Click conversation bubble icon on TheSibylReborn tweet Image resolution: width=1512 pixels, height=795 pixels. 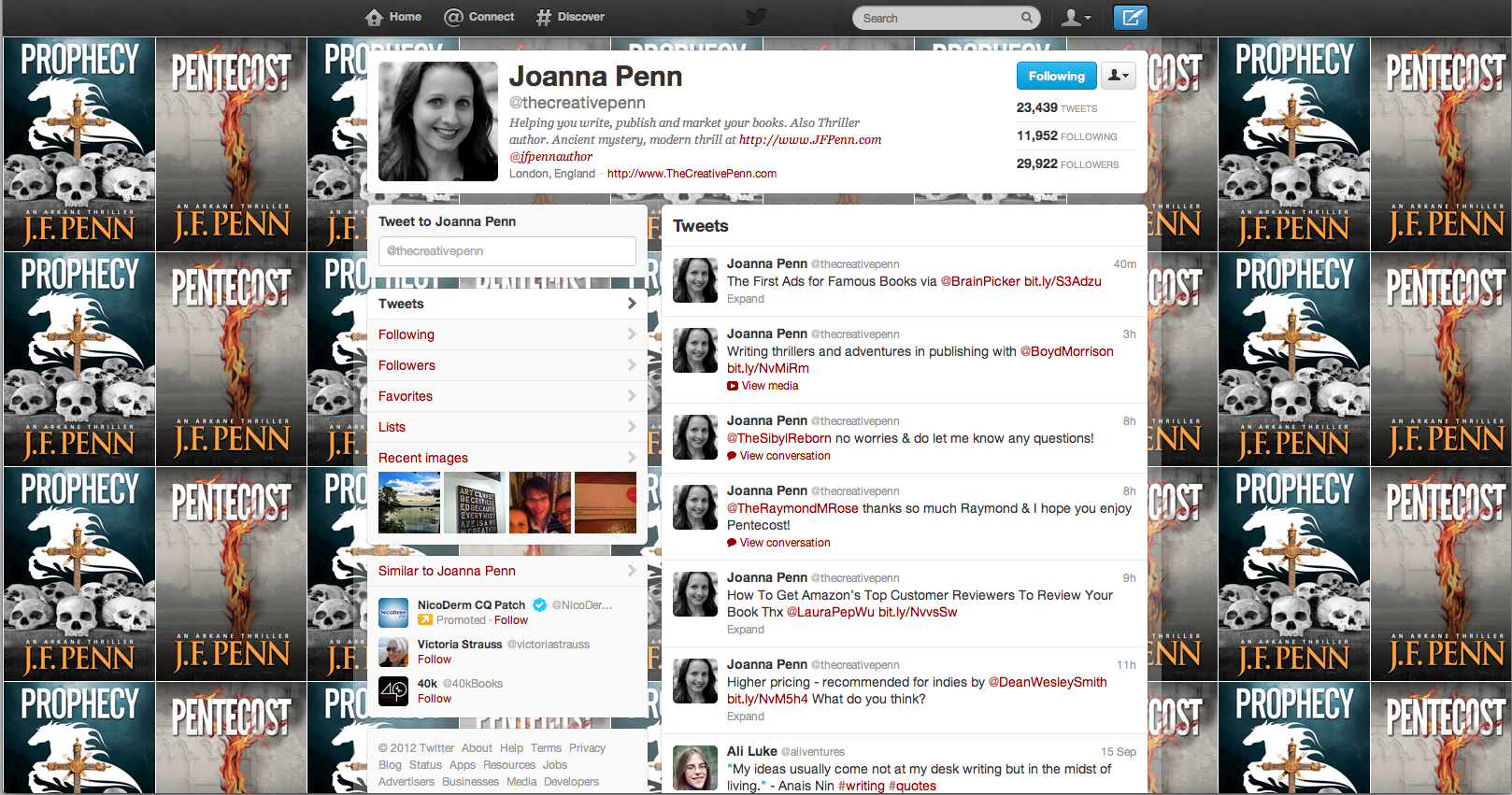point(732,456)
